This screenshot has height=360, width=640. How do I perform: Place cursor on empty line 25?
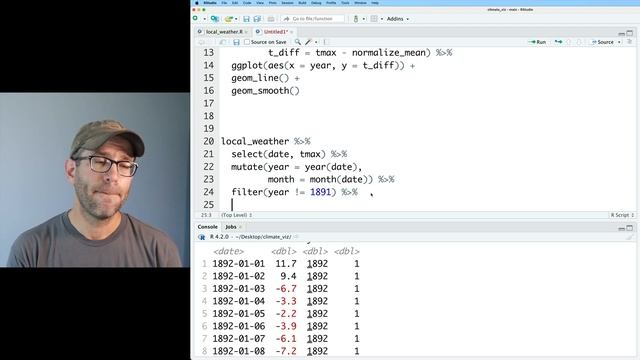tap(428, 204)
